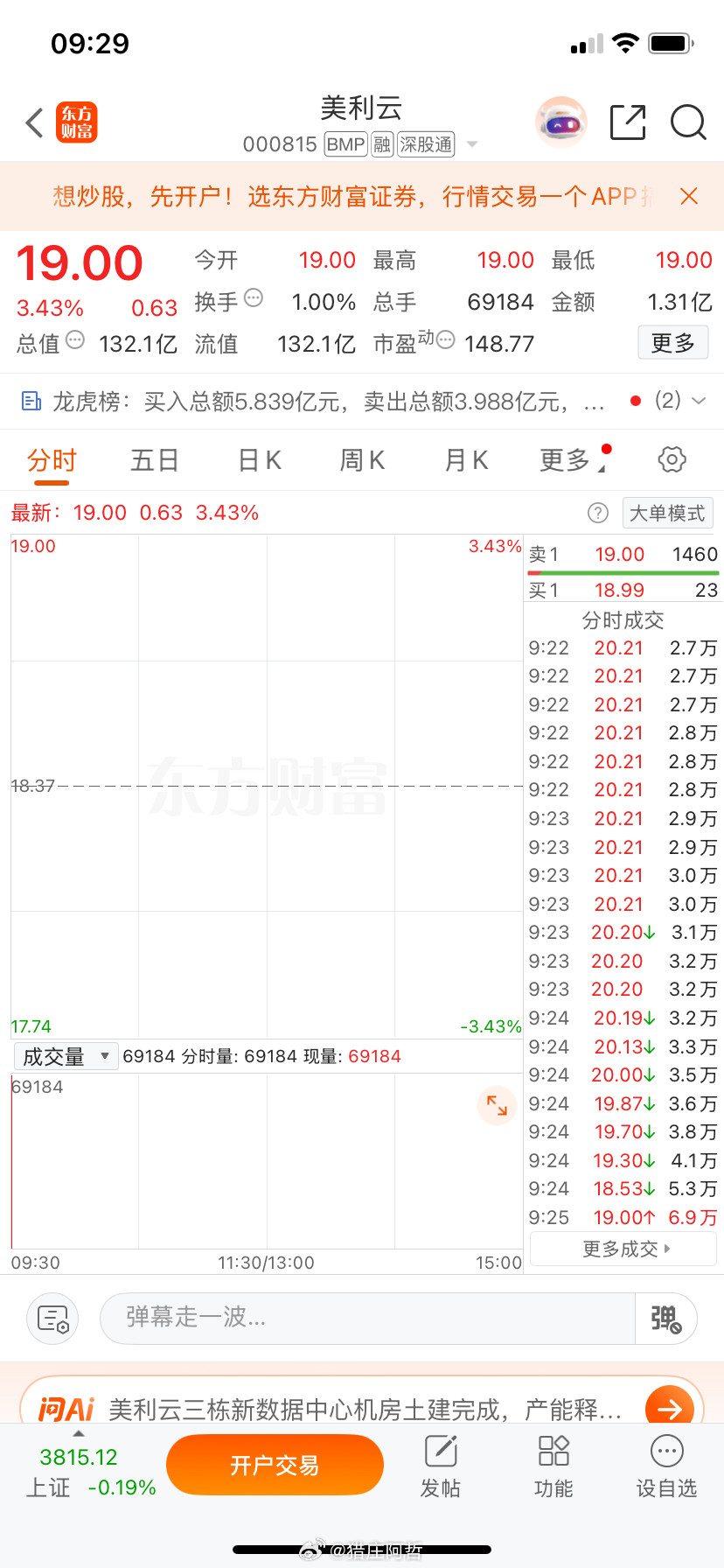
Task: Open search with magnifier icon
Action: pos(688,122)
